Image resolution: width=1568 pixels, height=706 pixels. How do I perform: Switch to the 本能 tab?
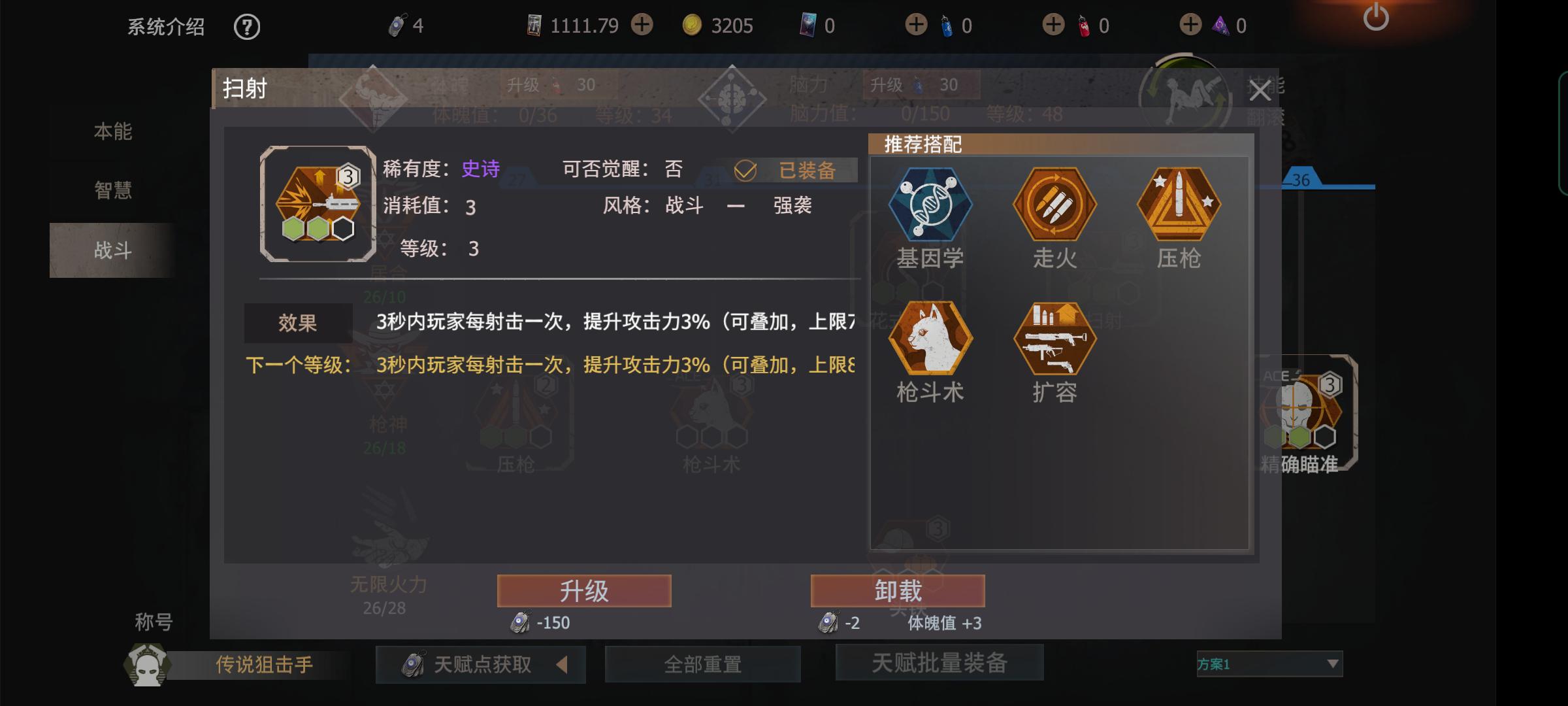[x=112, y=131]
